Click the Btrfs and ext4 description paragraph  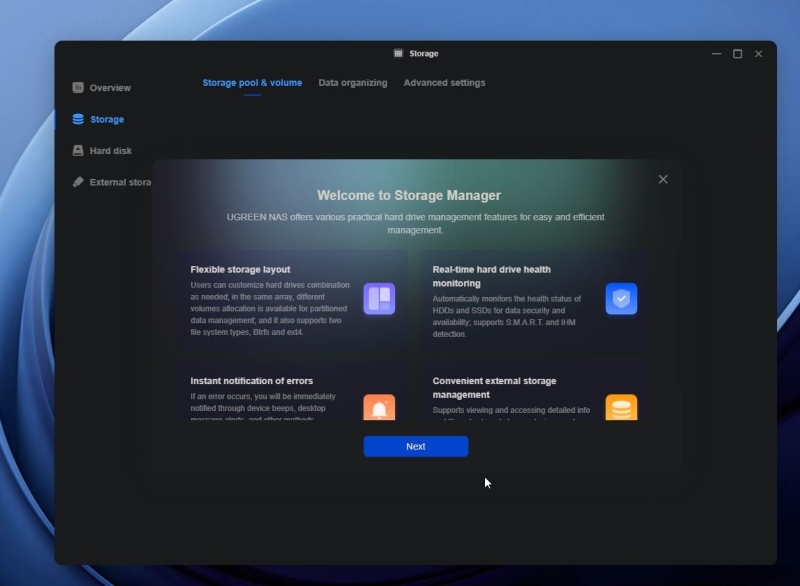pos(270,309)
